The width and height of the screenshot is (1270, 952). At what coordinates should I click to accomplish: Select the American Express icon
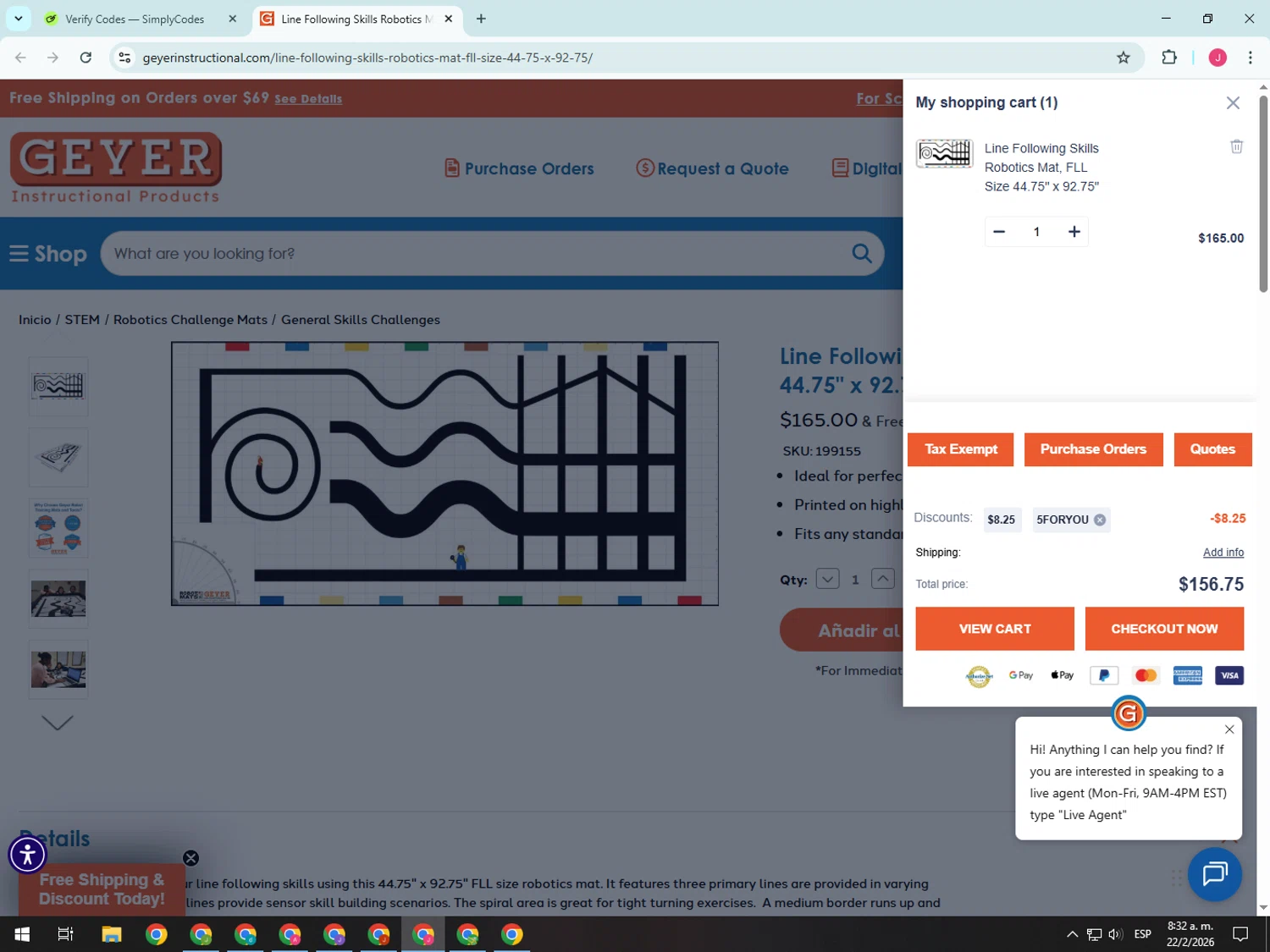[x=1187, y=675]
